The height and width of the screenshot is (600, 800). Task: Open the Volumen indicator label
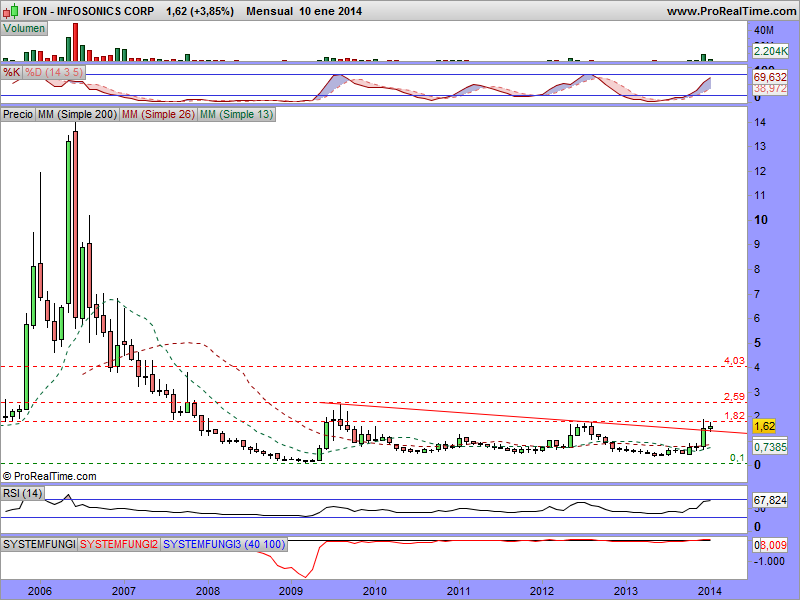[24, 29]
